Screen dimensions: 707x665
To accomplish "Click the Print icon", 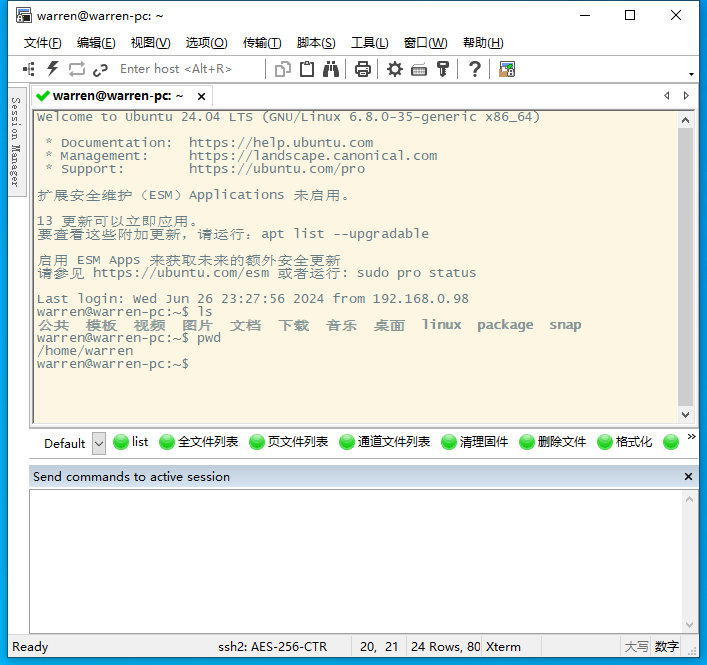I will [363, 69].
